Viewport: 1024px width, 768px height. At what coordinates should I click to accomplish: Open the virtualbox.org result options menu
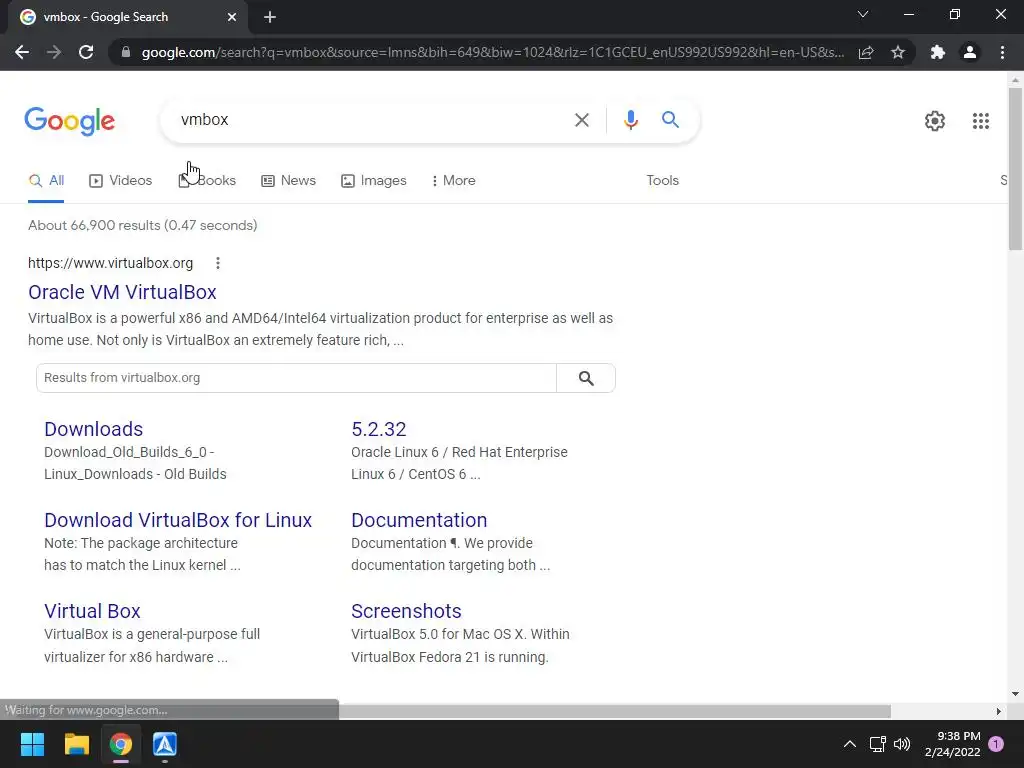click(217, 263)
